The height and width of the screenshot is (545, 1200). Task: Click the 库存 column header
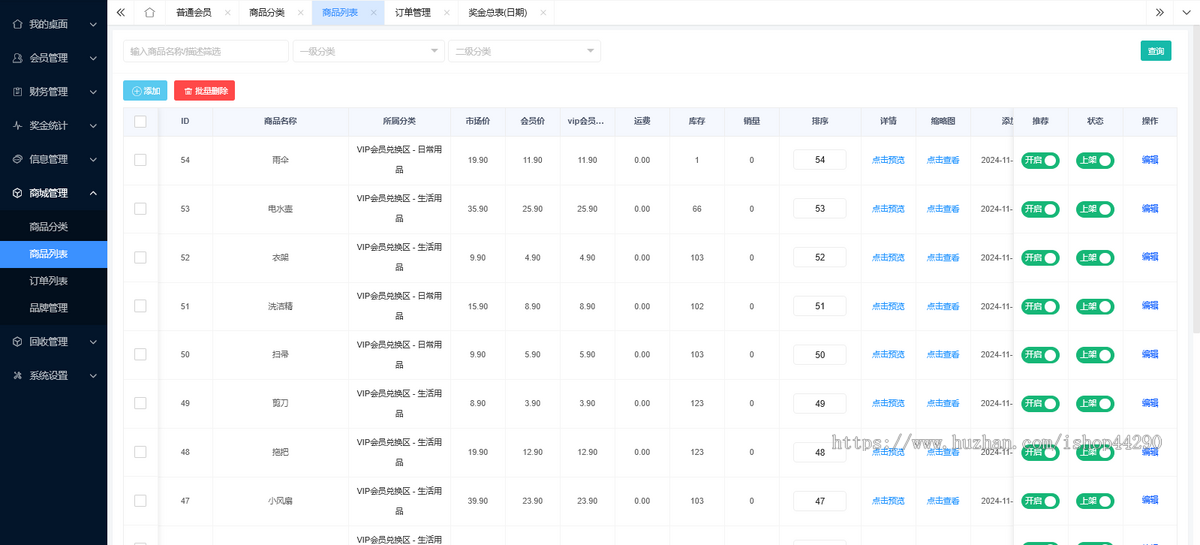click(697, 121)
